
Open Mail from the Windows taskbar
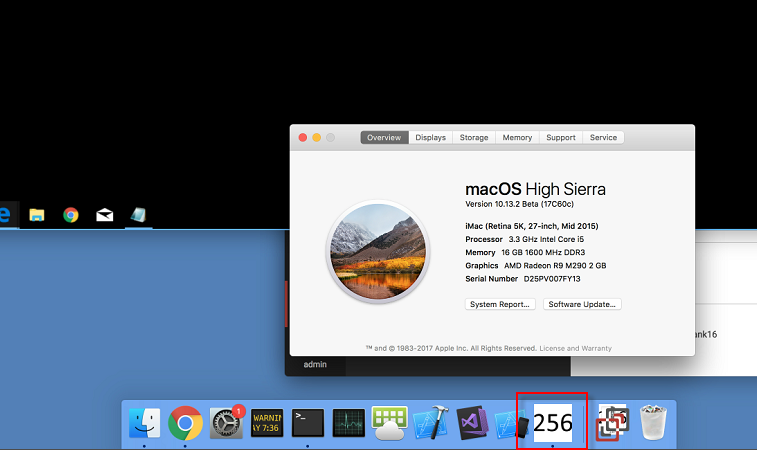pyautogui.click(x=105, y=215)
